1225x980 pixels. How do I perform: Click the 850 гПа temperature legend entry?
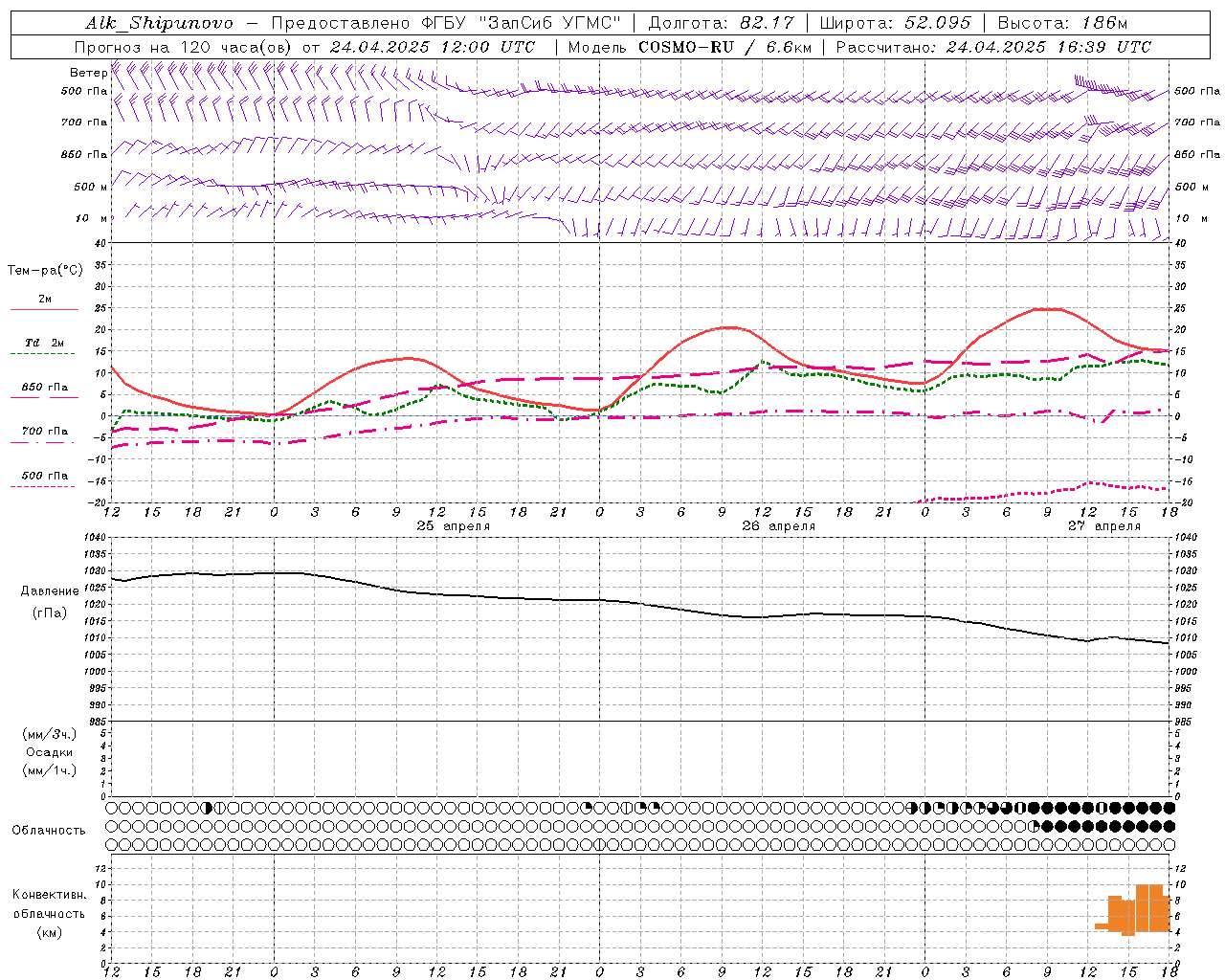44,388
